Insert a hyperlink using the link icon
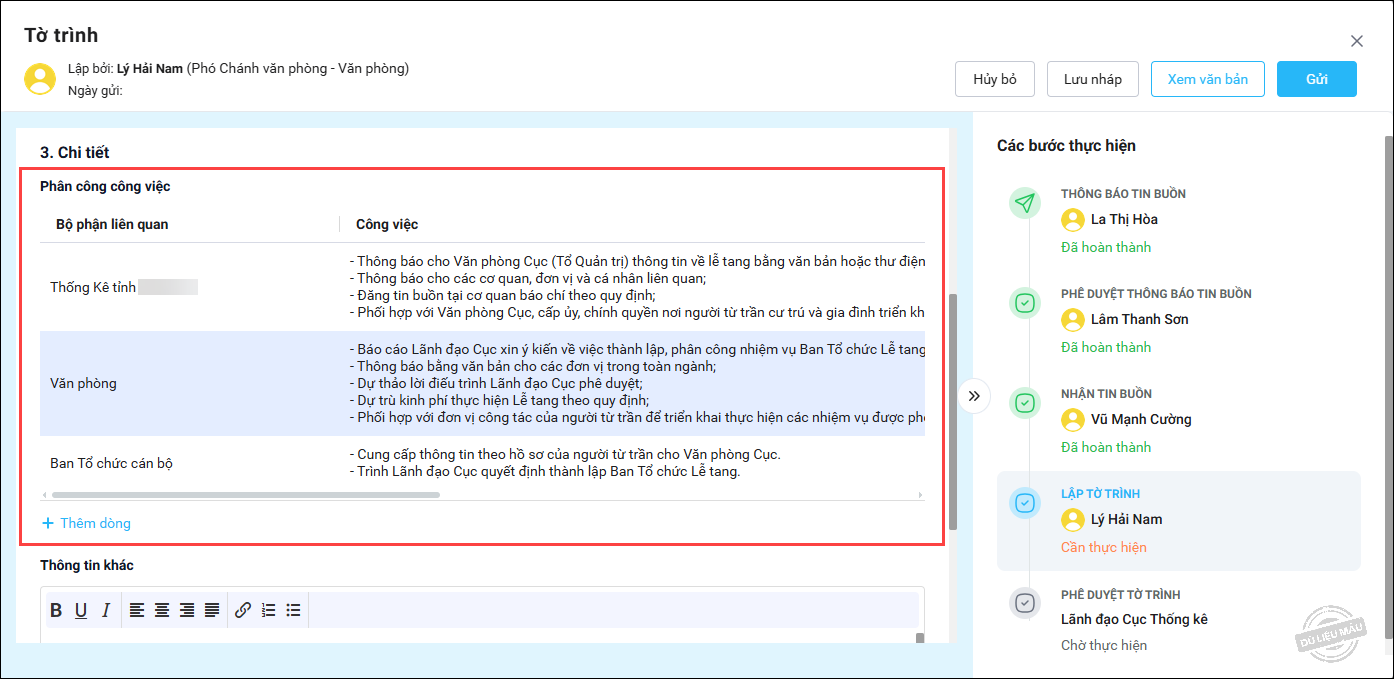1394x679 pixels. pyautogui.click(x=243, y=610)
